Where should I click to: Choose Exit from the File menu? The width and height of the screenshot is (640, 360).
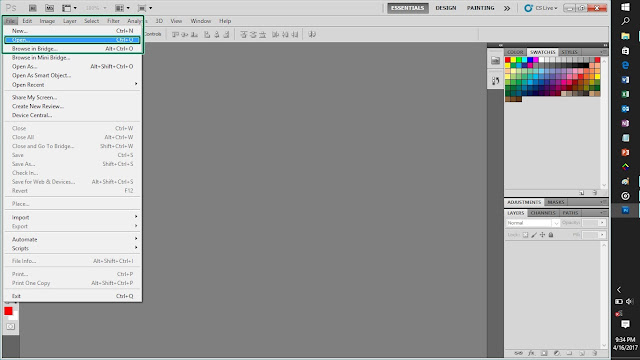click(x=73, y=296)
